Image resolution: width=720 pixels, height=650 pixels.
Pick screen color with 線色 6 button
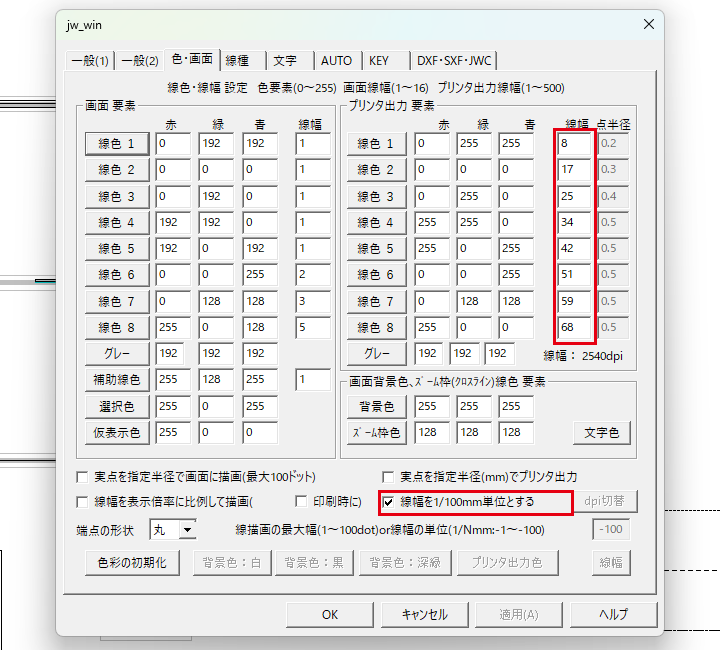(x=117, y=275)
